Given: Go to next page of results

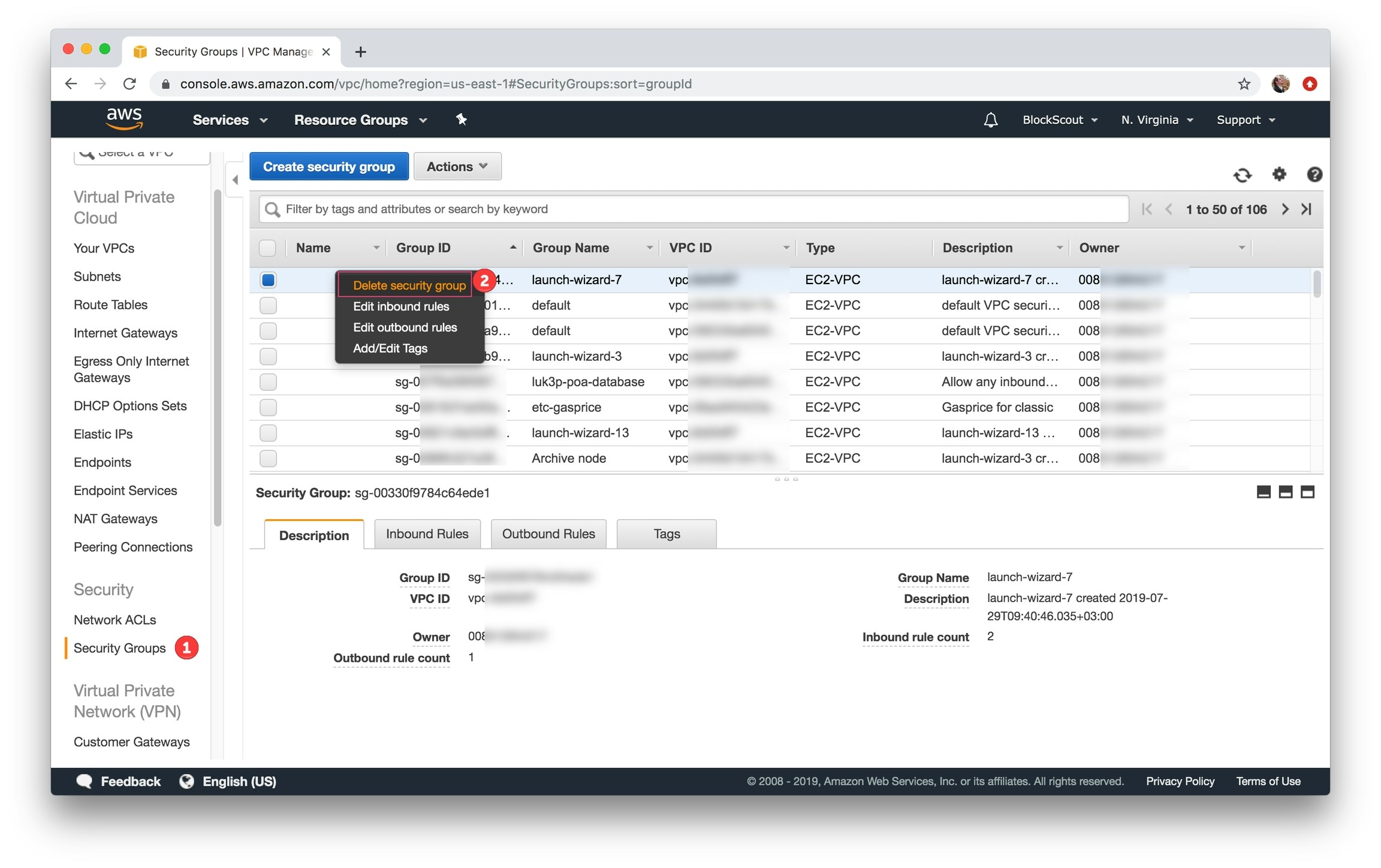Looking at the screenshot, I should (x=1284, y=209).
